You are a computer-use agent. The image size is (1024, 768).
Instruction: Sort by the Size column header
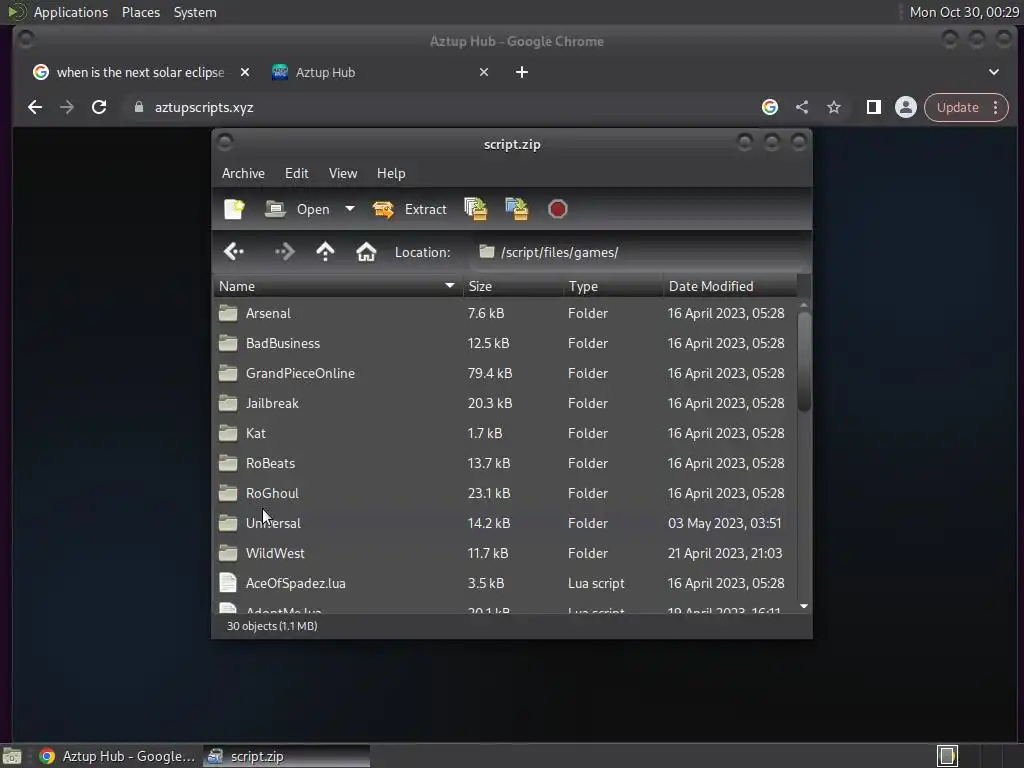513,286
